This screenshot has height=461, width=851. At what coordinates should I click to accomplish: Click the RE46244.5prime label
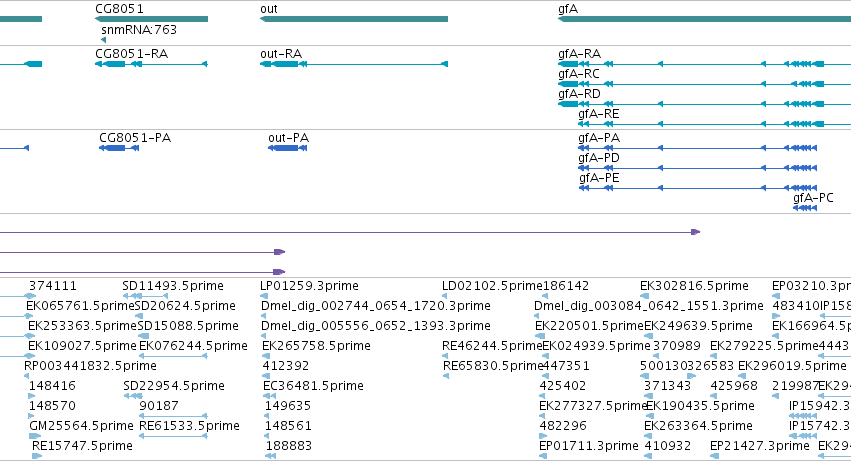pos(492,346)
